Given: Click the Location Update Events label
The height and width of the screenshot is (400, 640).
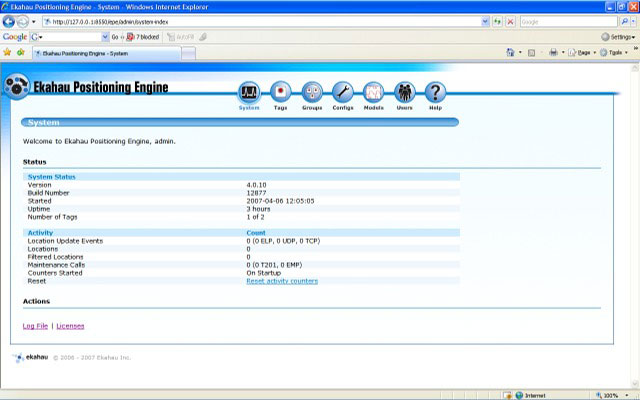Looking at the screenshot, I should pyautogui.click(x=65, y=241).
